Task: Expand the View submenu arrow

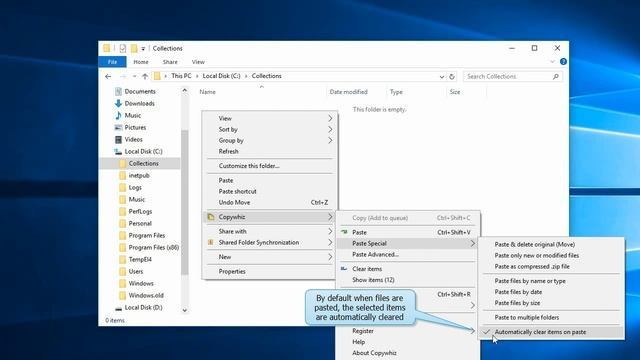Action: (x=330, y=118)
